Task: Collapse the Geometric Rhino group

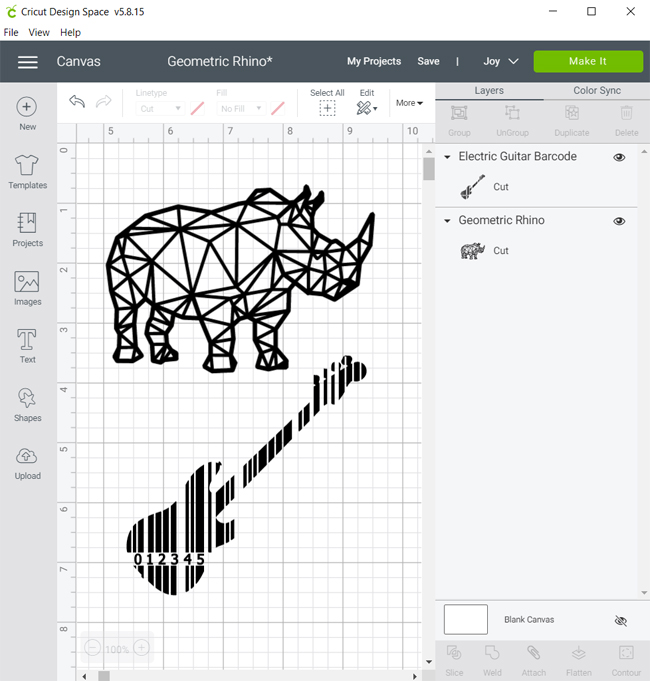Action: click(447, 221)
